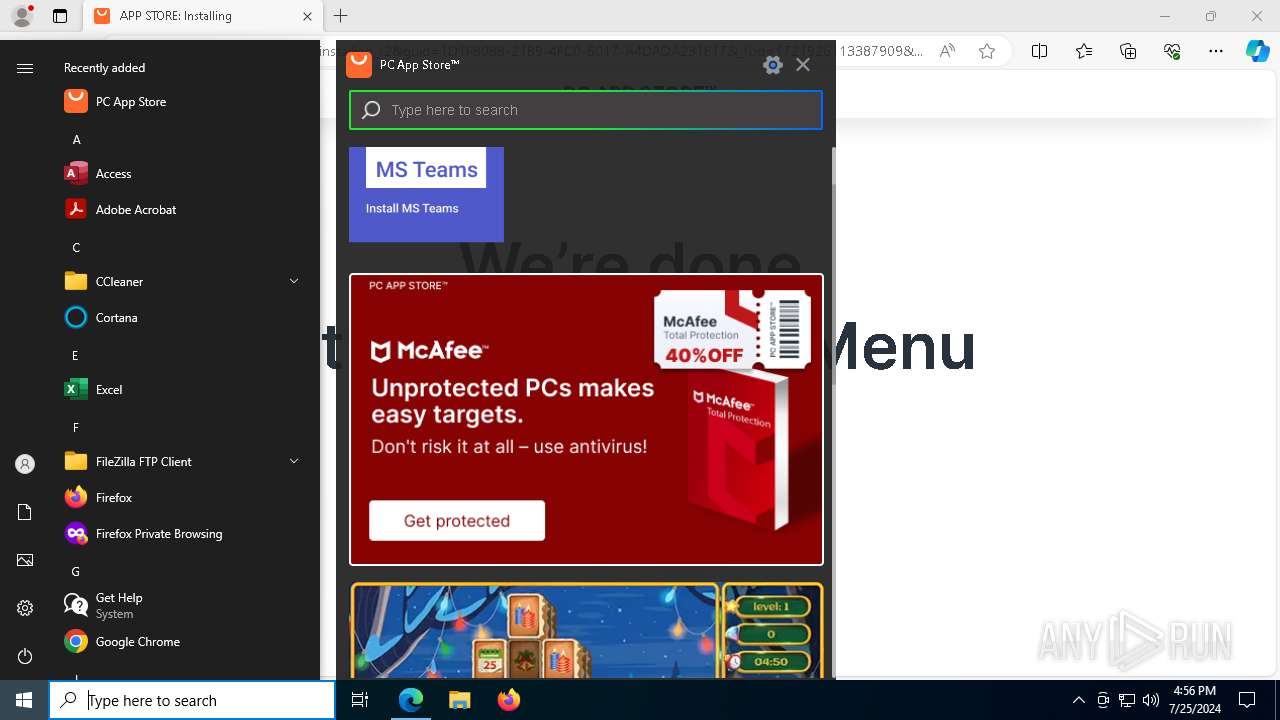Screen dimensions: 1280x720
Task: Close the APP STORE: Installing tab
Action: pos(307,16)
